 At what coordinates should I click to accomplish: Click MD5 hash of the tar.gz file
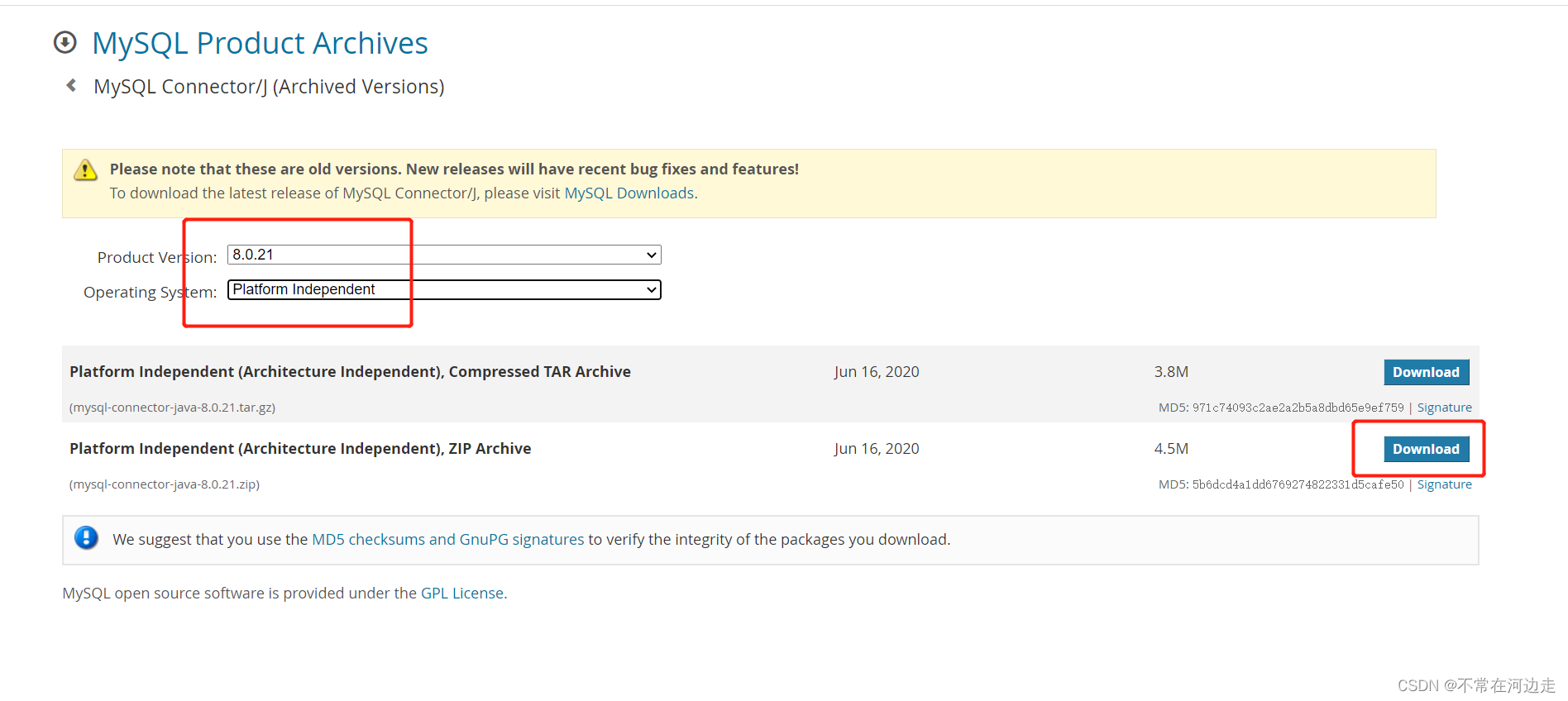pos(1298,408)
